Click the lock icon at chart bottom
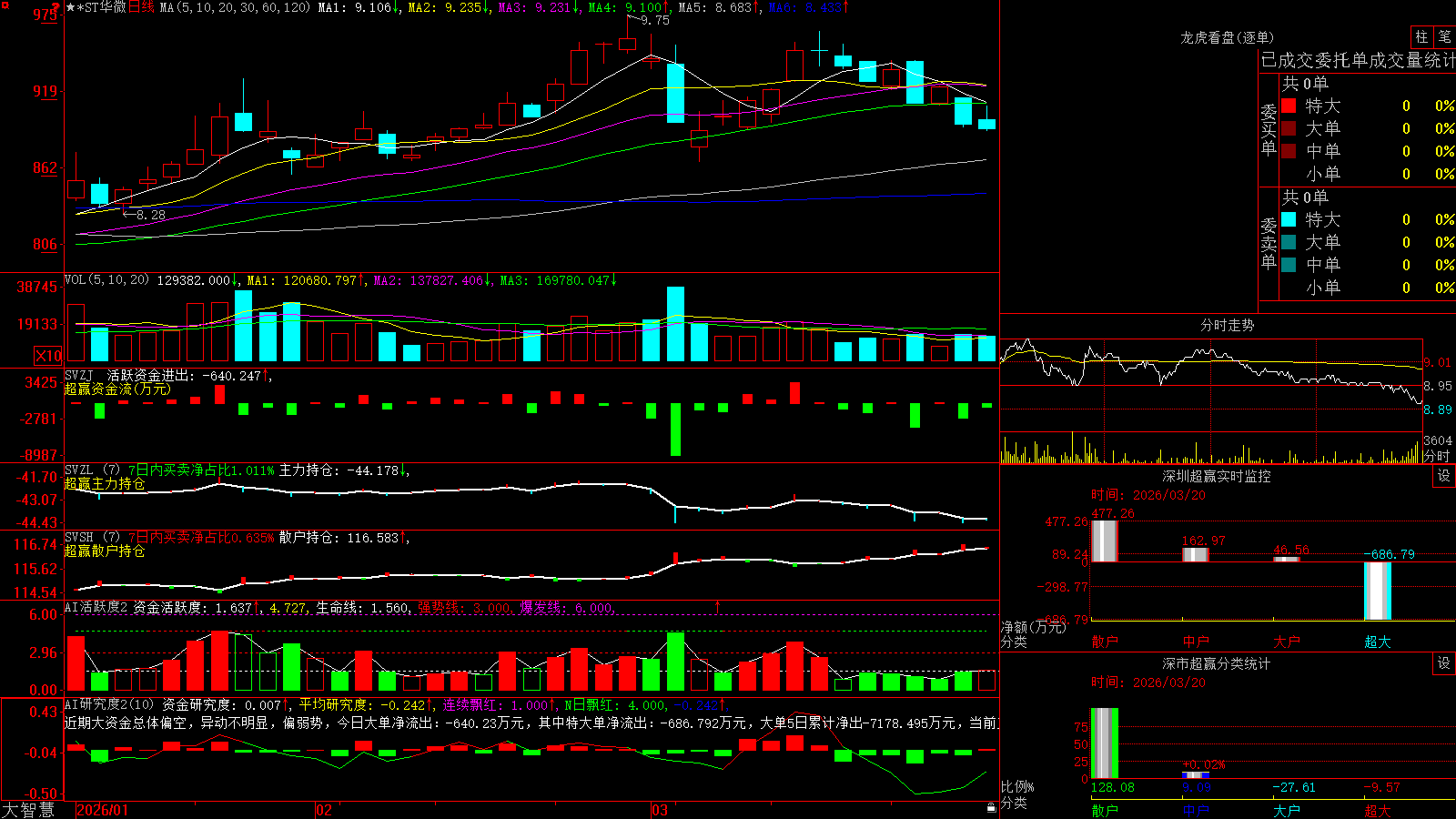The height and width of the screenshot is (819, 1456). [992, 807]
